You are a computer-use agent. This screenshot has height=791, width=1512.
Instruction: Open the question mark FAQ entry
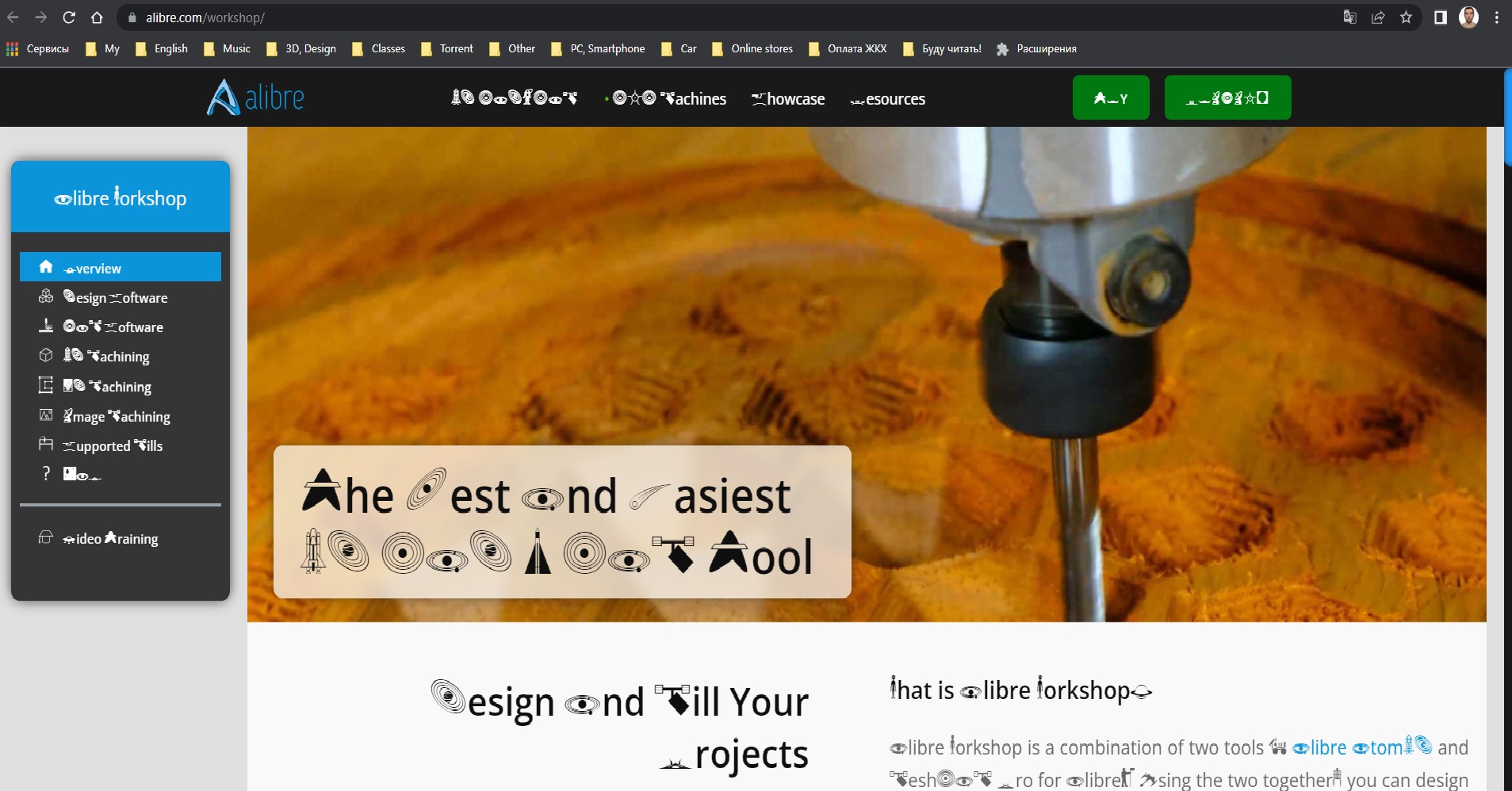tap(121, 474)
